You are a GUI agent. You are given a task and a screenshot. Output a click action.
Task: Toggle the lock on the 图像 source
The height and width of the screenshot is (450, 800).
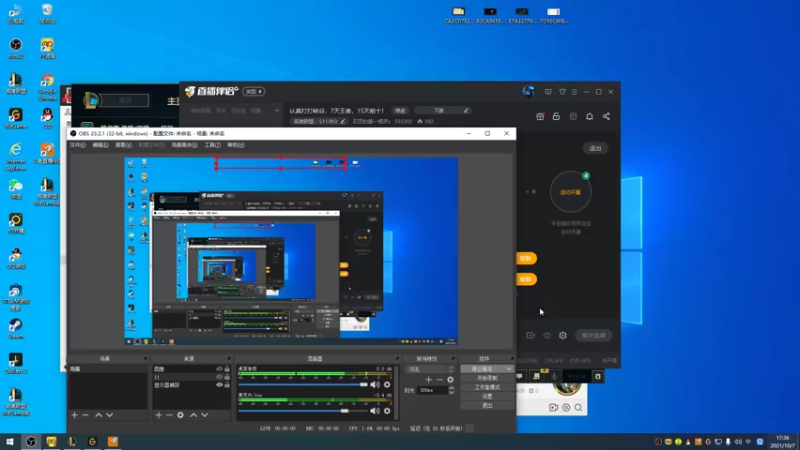(227, 369)
